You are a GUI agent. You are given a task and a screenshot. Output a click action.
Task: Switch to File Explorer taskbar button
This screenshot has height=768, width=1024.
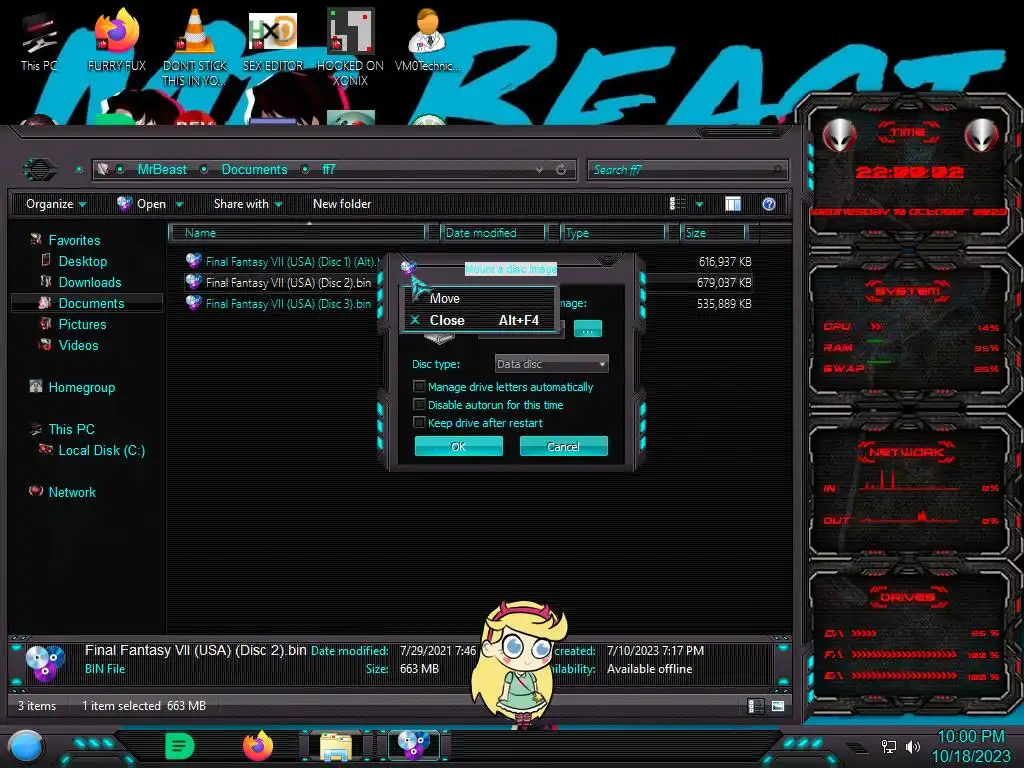point(336,746)
